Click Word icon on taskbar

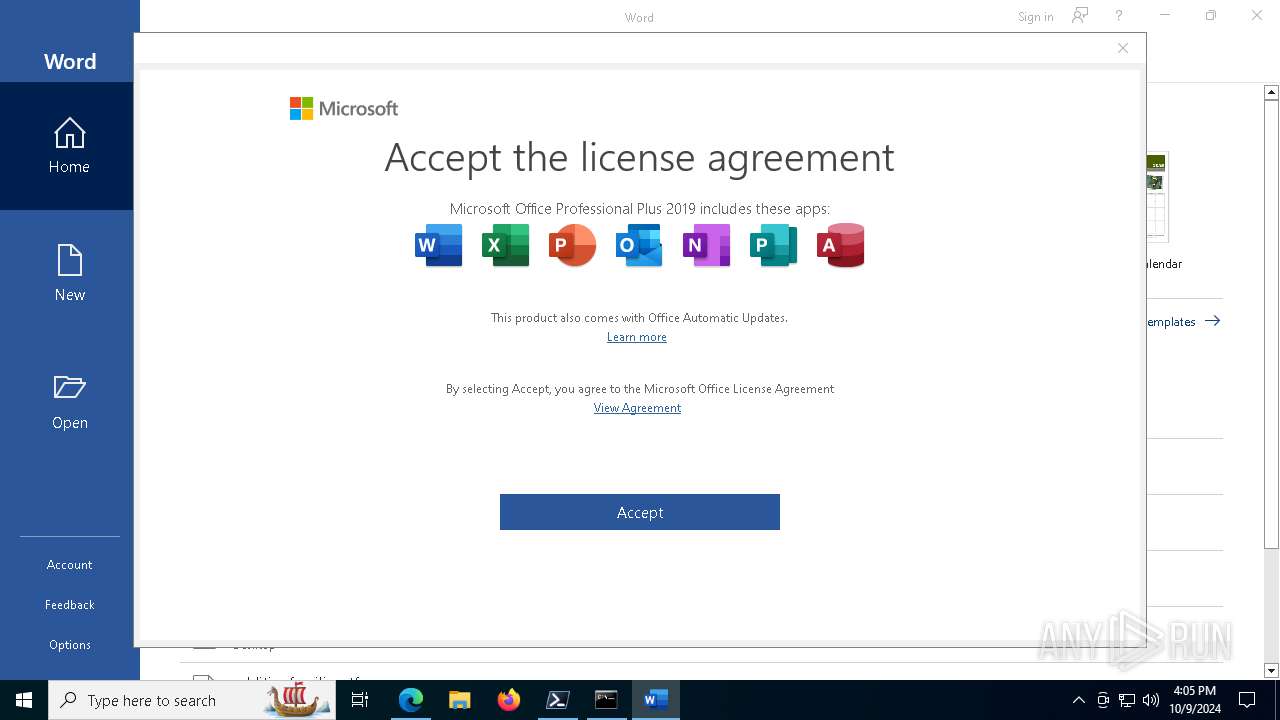(656, 700)
